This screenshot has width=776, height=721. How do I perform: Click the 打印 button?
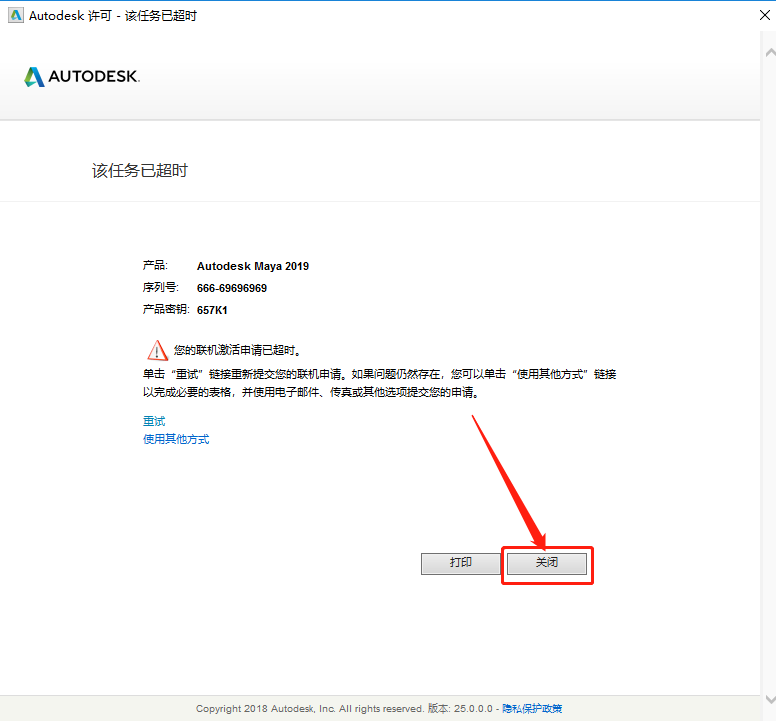coord(461,563)
